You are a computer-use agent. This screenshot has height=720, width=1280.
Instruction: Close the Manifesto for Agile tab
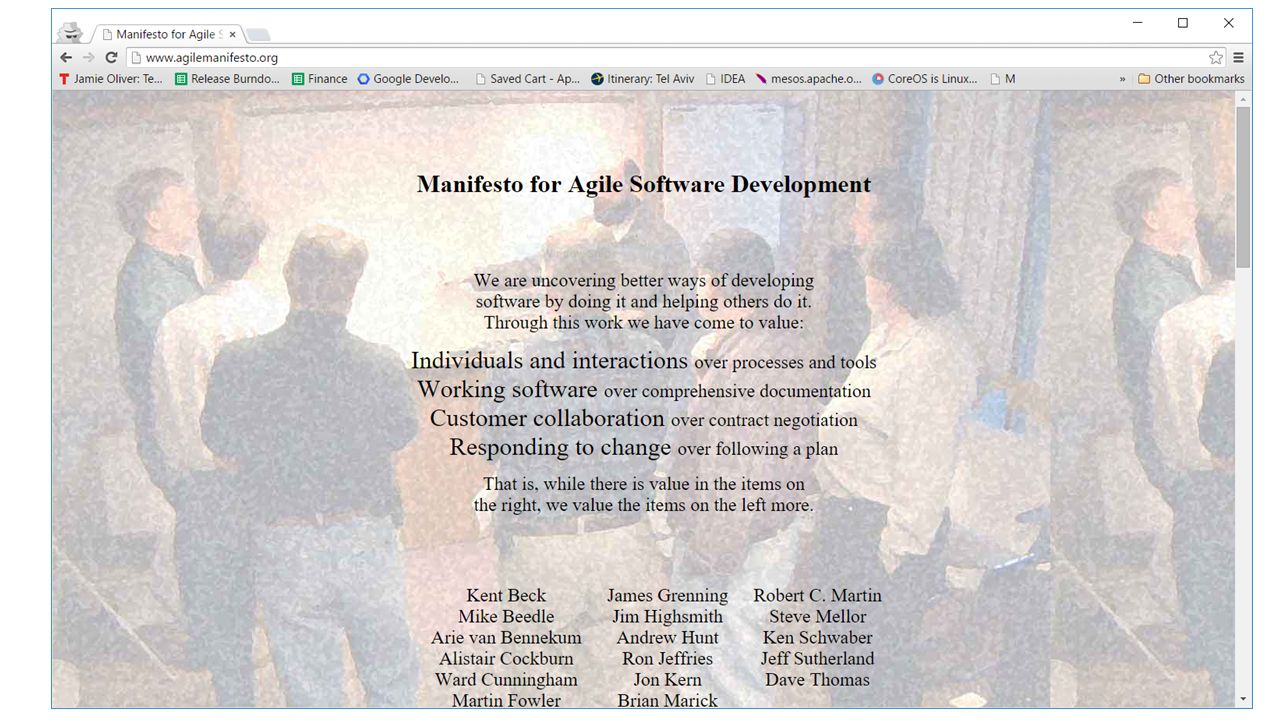232,34
